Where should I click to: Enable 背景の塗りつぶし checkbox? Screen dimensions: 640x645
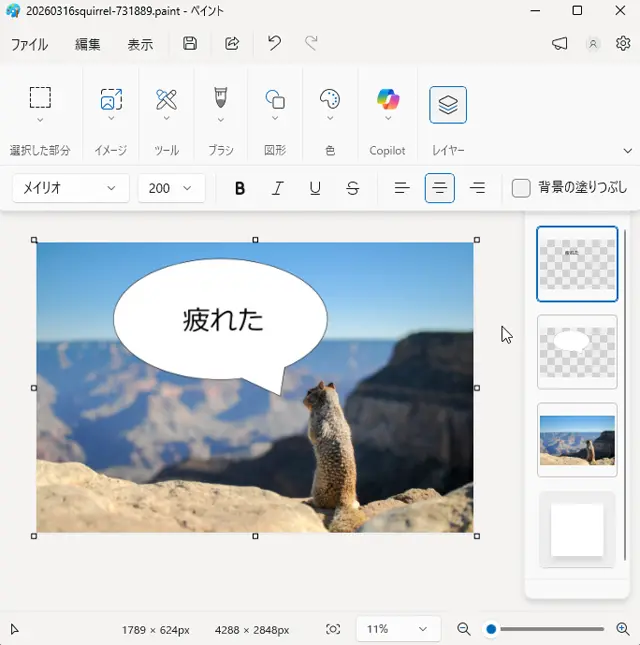click(x=521, y=188)
